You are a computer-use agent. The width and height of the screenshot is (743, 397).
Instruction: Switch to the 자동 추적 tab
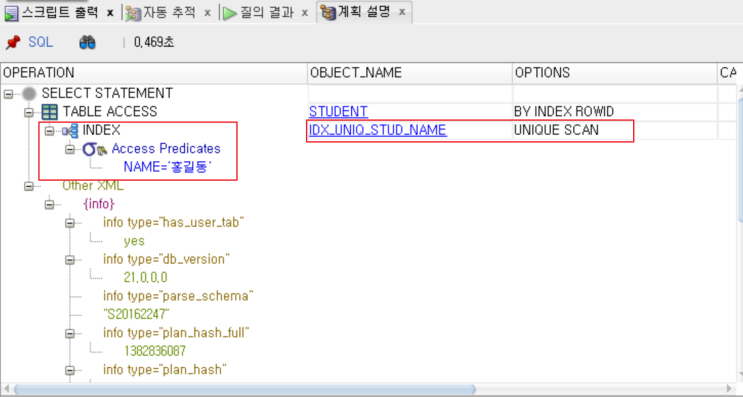(169, 12)
